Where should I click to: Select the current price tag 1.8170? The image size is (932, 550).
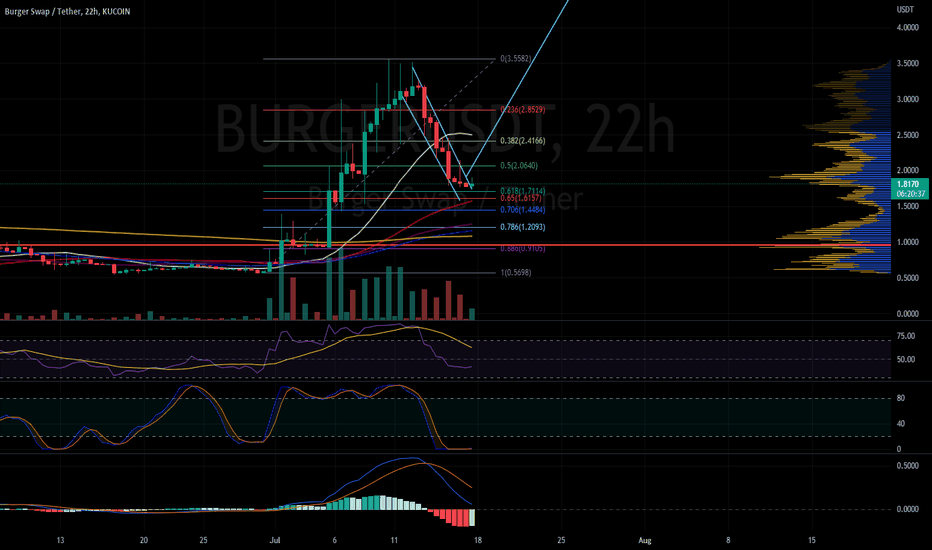[909, 184]
